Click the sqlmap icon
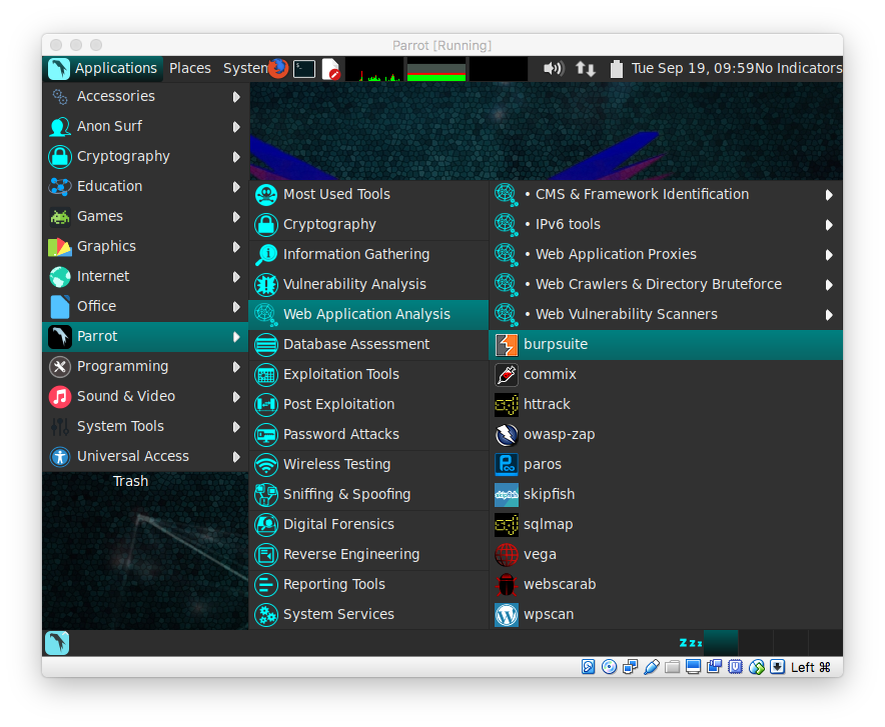Screen dimensions: 885x727 506,524
